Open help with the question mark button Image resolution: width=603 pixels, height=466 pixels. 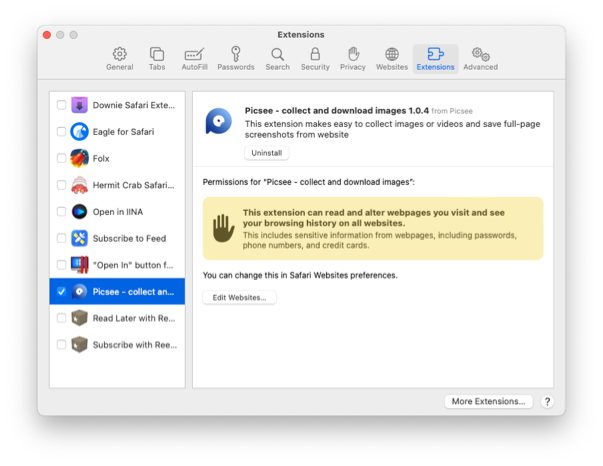547,402
